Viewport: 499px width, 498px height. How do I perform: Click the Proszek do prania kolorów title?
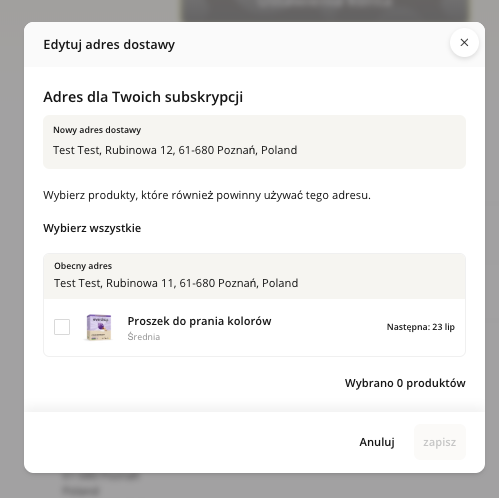(199, 321)
